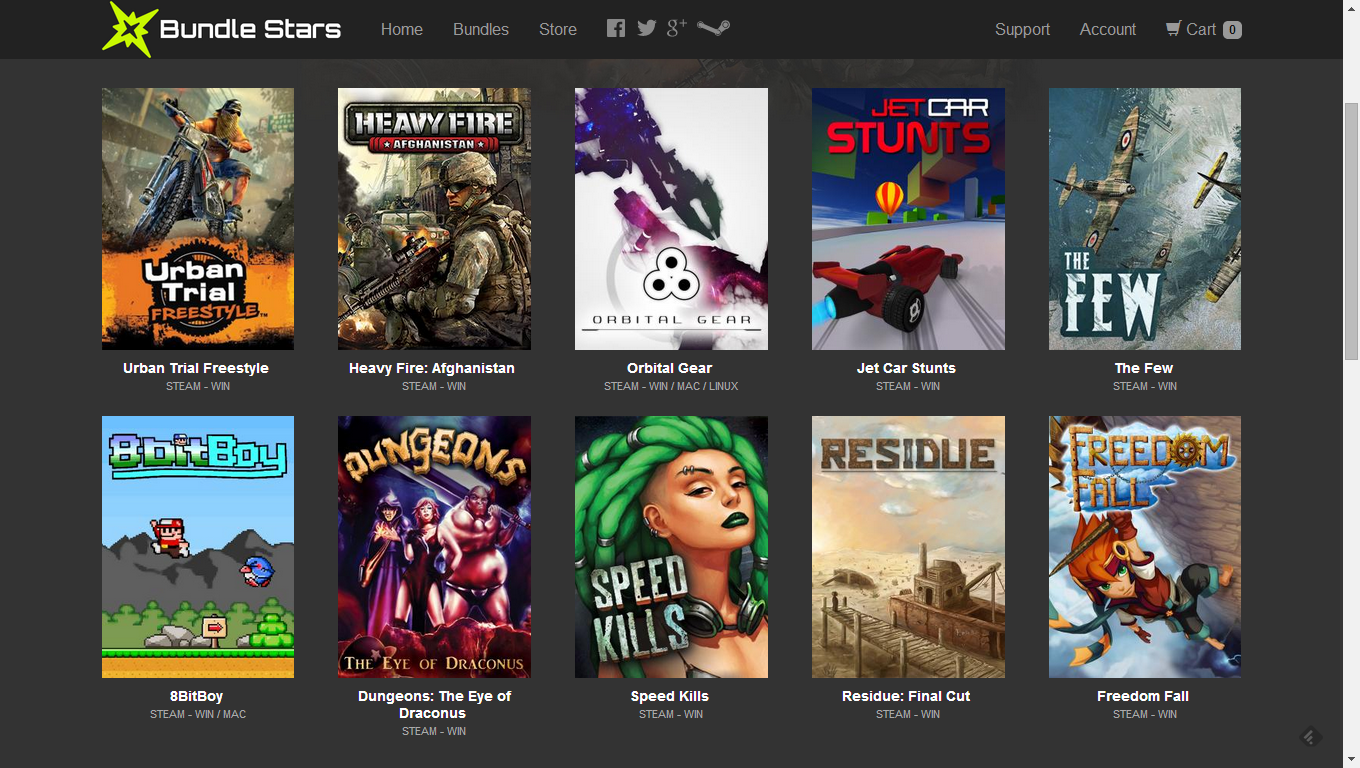
Task: Switch to the Store section
Action: tap(557, 29)
